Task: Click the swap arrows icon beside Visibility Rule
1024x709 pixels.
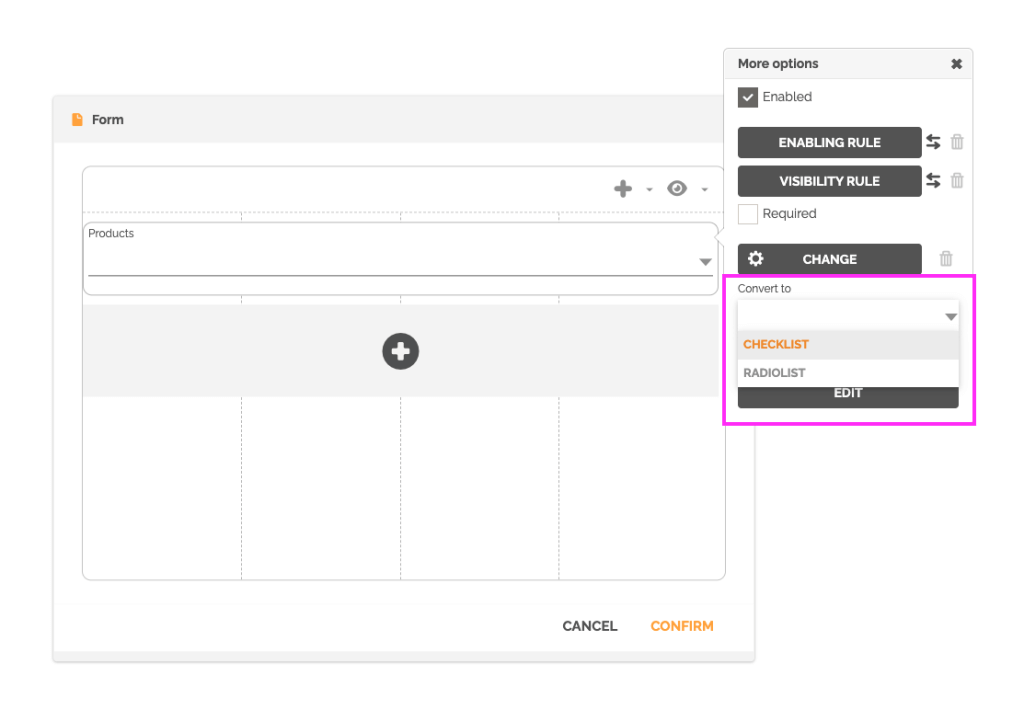Action: click(x=933, y=181)
